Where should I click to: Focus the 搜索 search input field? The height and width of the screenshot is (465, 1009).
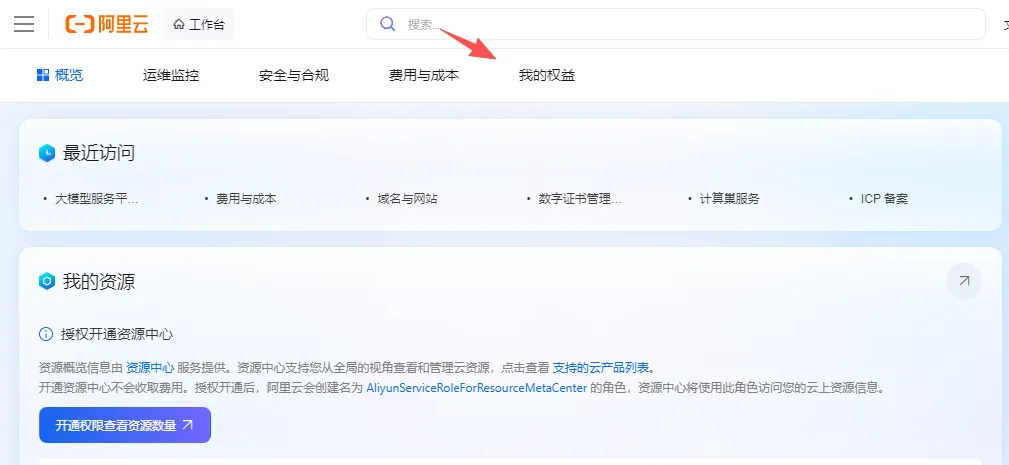[676, 24]
